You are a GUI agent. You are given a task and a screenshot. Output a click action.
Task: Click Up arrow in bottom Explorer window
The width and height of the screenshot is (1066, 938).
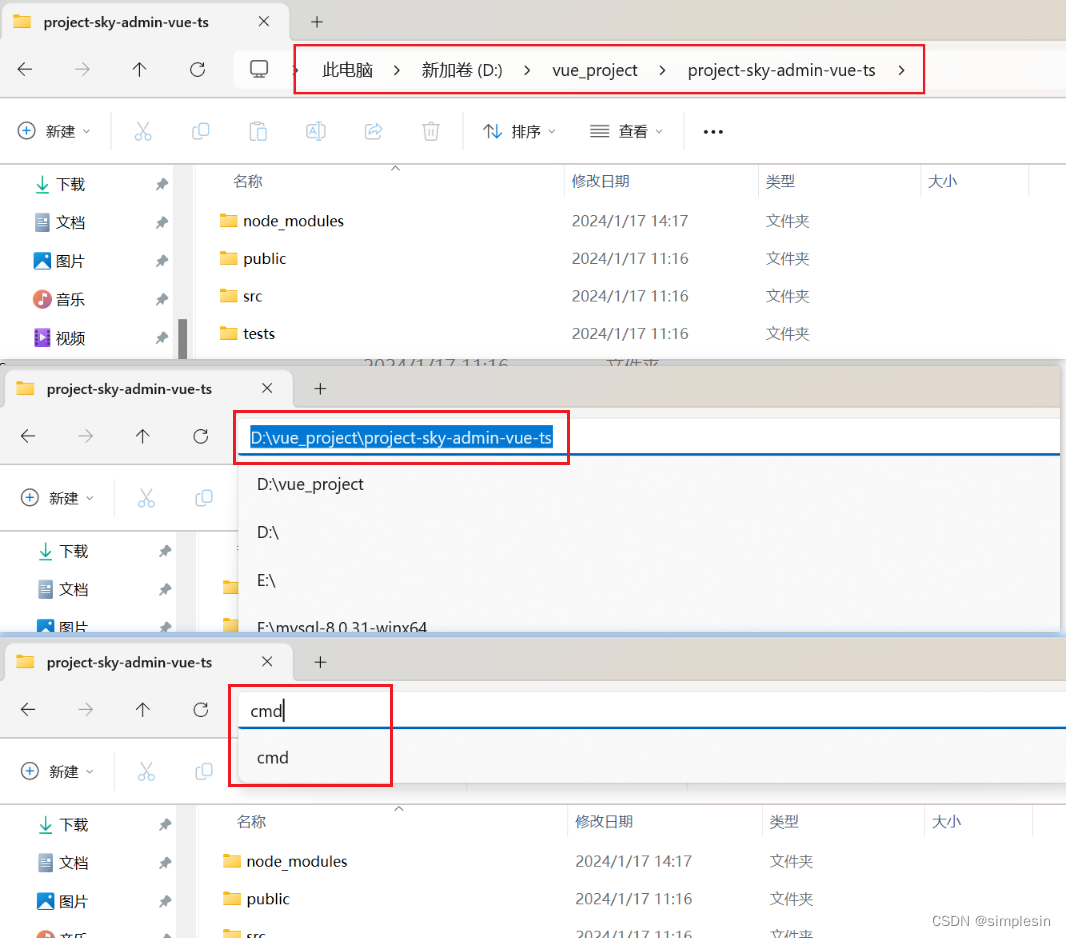click(x=143, y=710)
